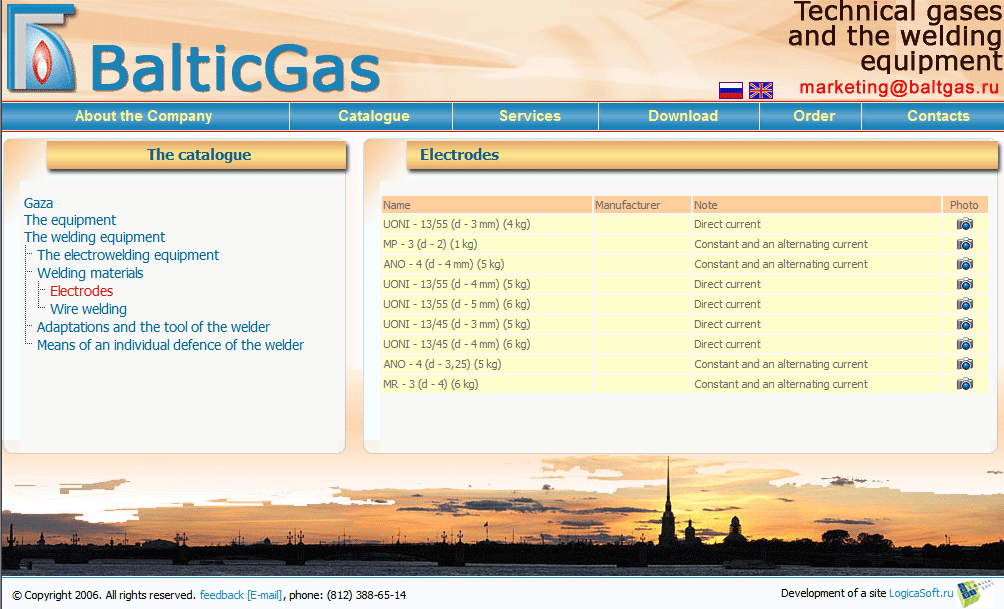Open the Contacts page
The width and height of the screenshot is (1004, 609).
pos(938,116)
